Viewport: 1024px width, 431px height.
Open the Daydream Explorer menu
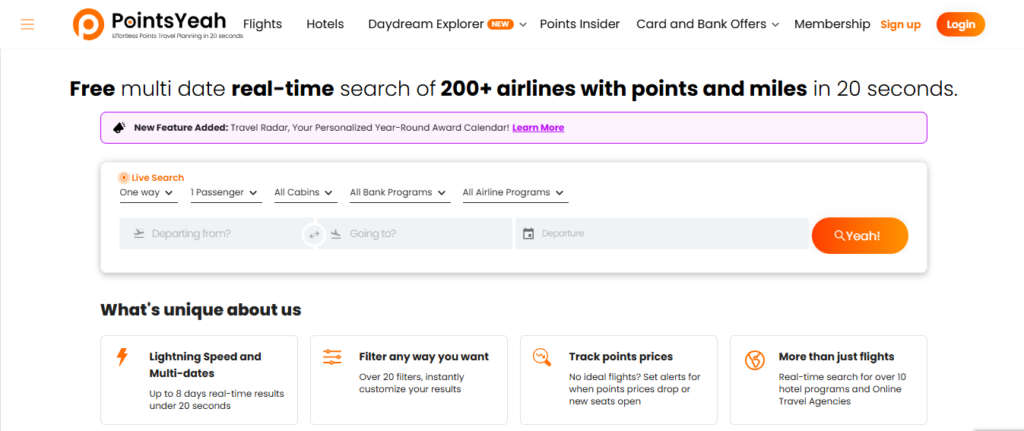click(x=446, y=24)
